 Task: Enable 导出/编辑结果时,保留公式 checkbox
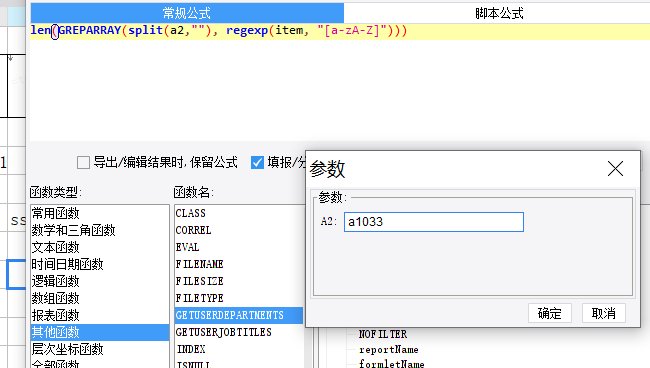pos(83,162)
